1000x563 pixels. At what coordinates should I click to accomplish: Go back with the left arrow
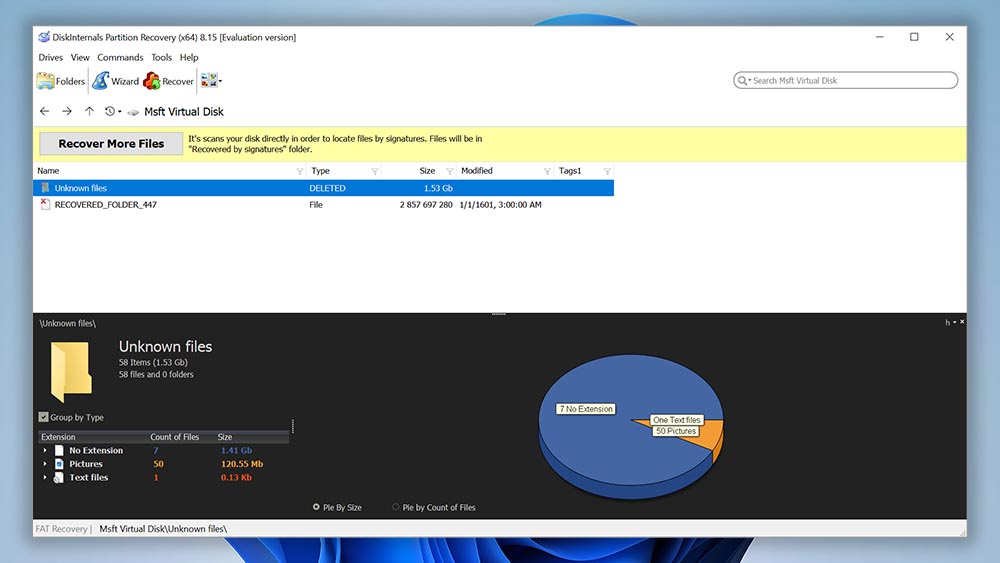pos(45,111)
